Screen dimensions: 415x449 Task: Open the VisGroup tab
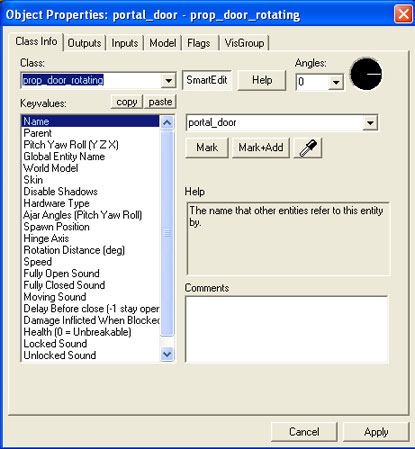pyautogui.click(x=244, y=43)
